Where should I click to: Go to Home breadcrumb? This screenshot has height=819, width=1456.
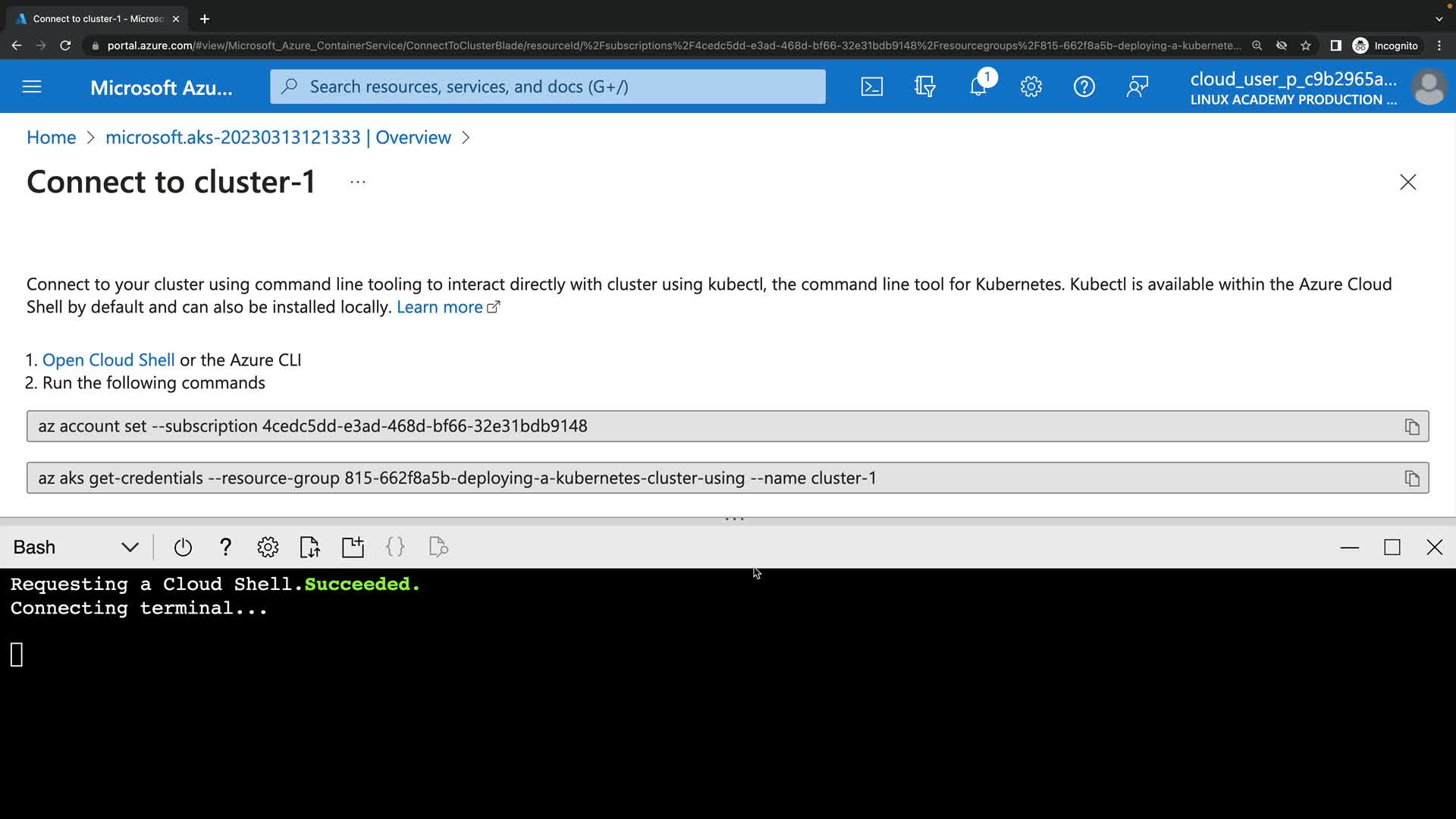[x=51, y=137]
